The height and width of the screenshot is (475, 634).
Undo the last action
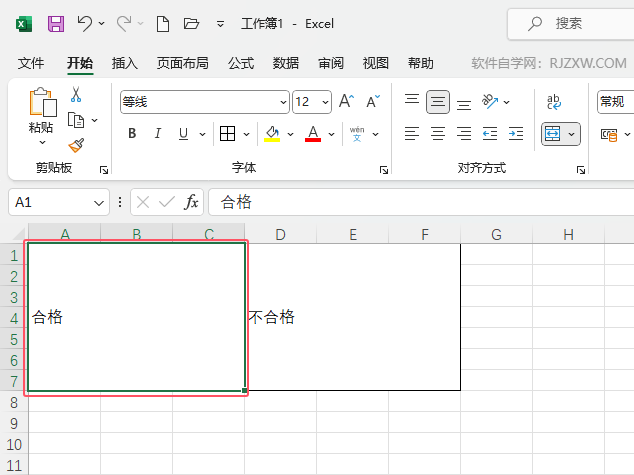pos(85,23)
